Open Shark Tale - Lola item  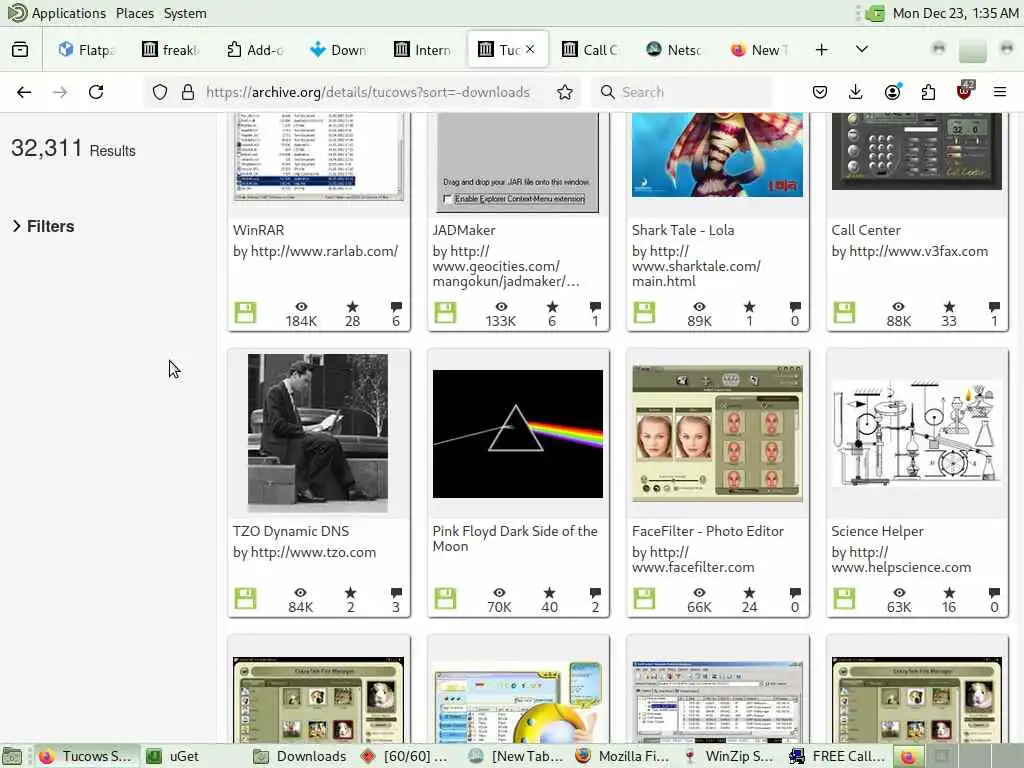(683, 230)
